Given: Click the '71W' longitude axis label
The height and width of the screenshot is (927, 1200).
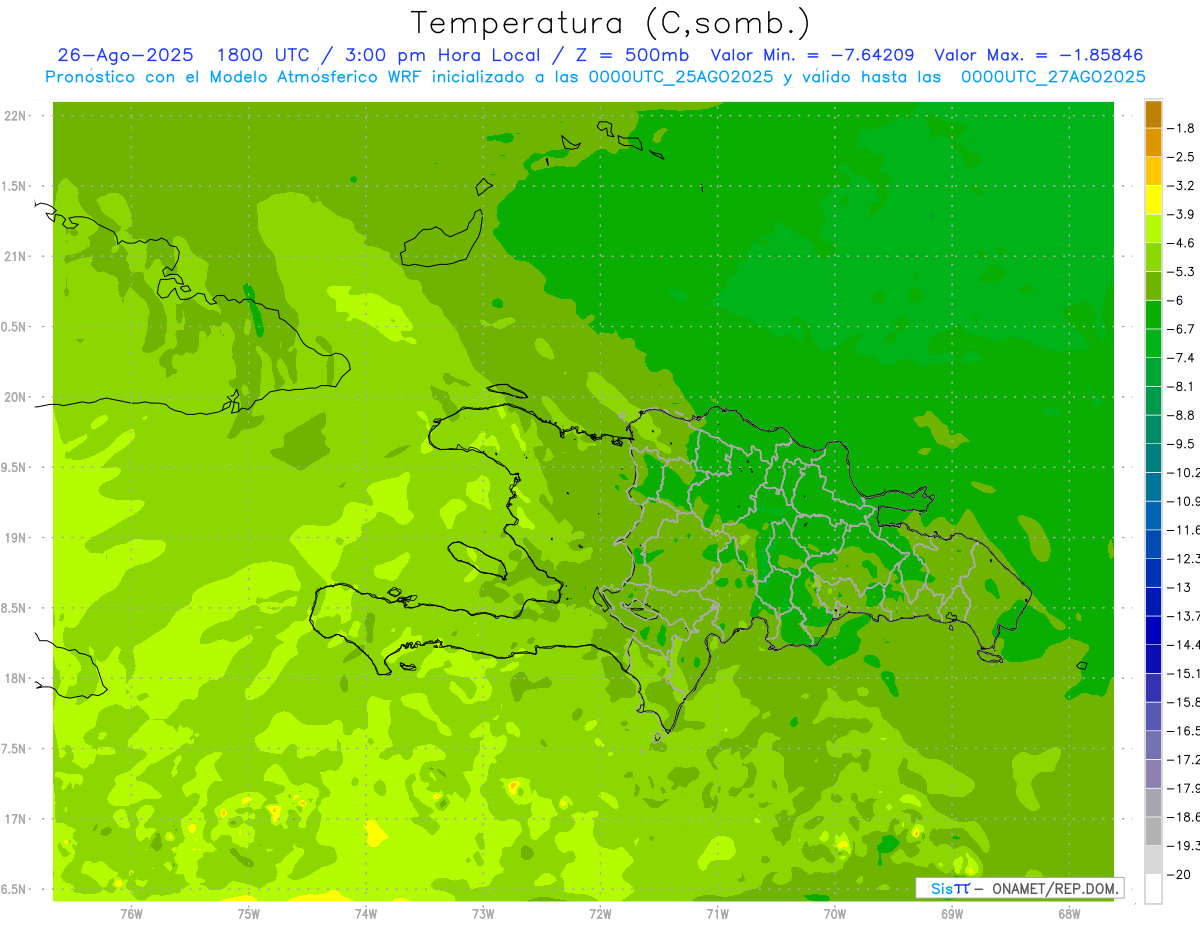Looking at the screenshot, I should [x=717, y=913].
